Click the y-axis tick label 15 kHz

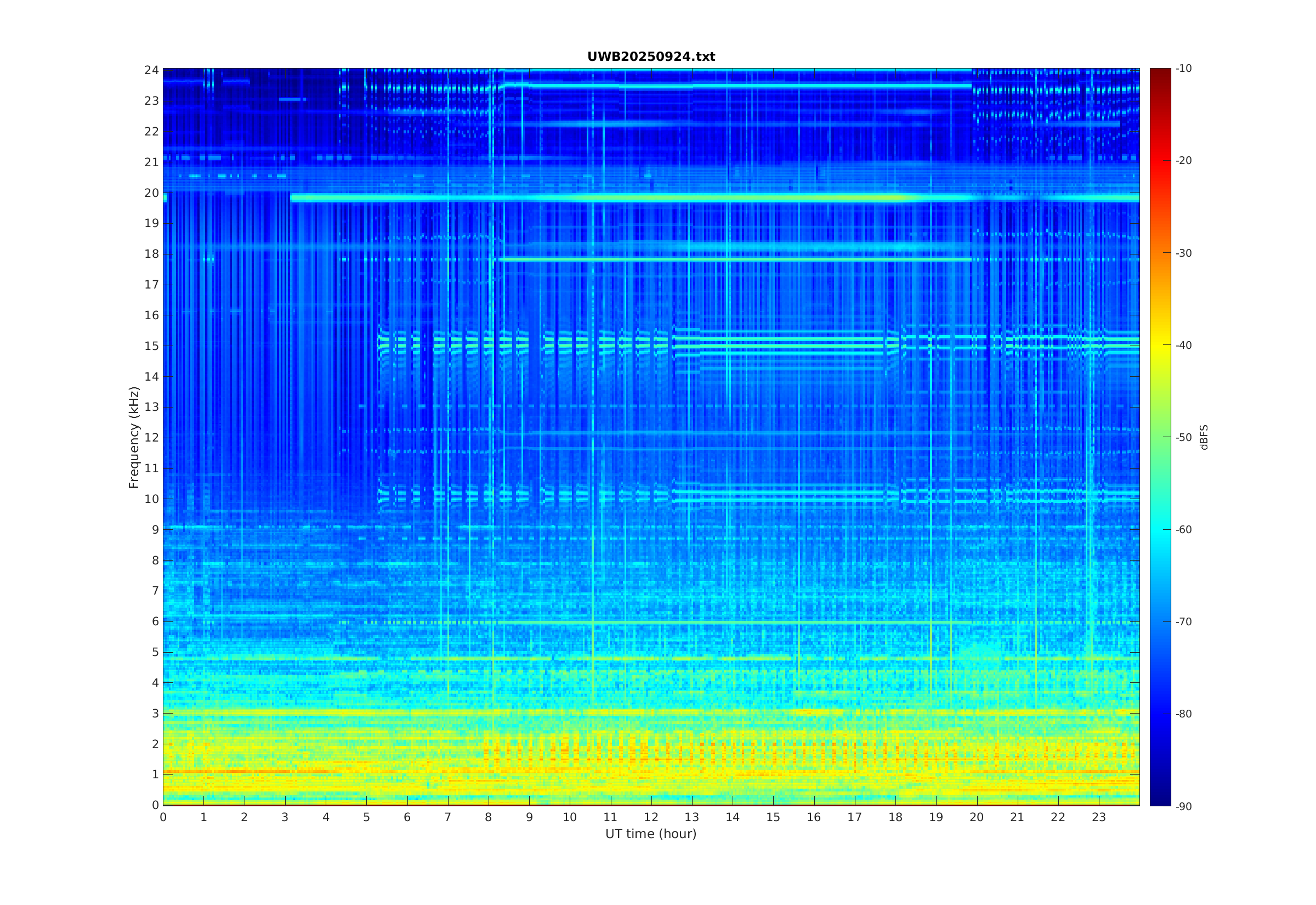click(x=151, y=346)
